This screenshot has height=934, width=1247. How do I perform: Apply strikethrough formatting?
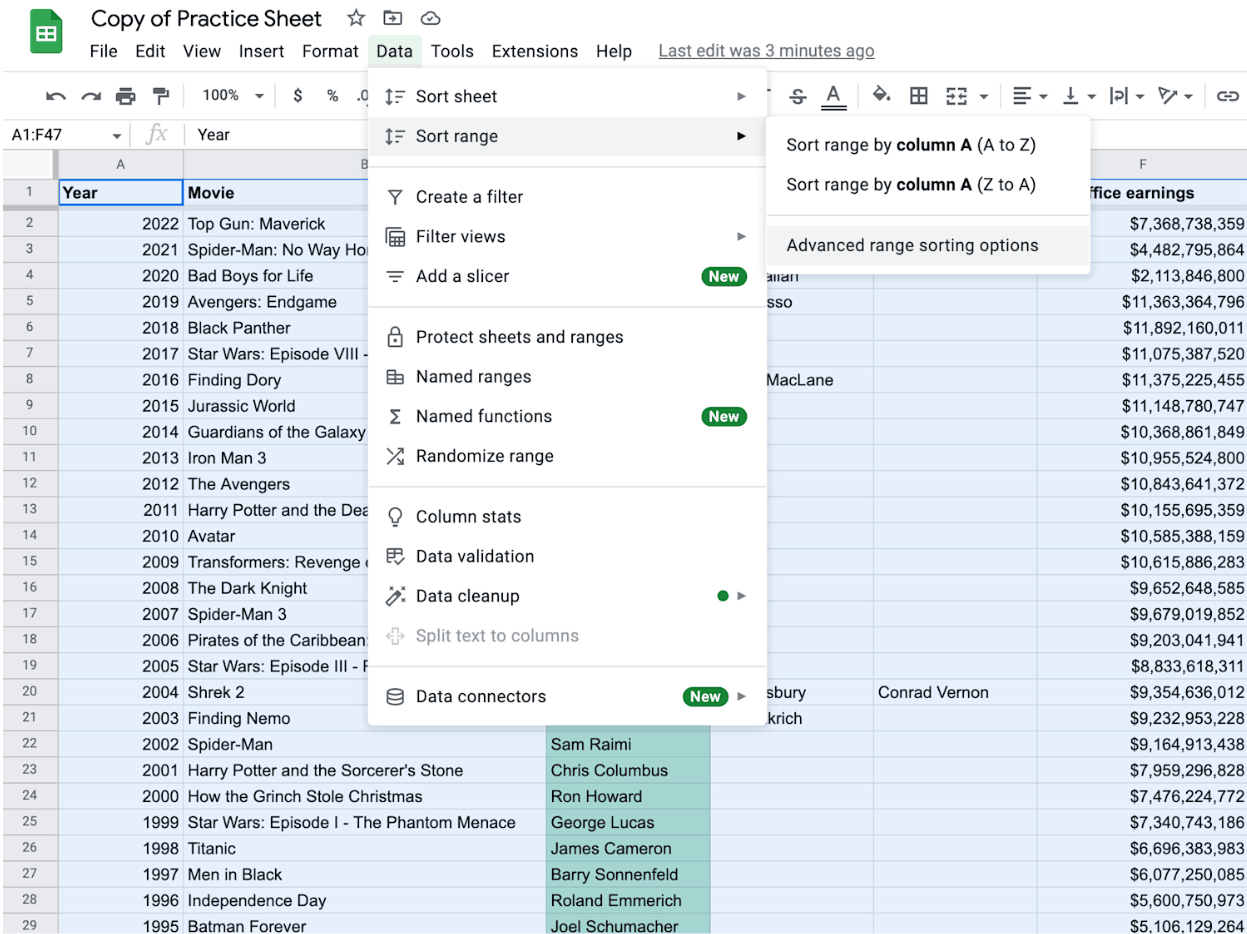pos(797,96)
